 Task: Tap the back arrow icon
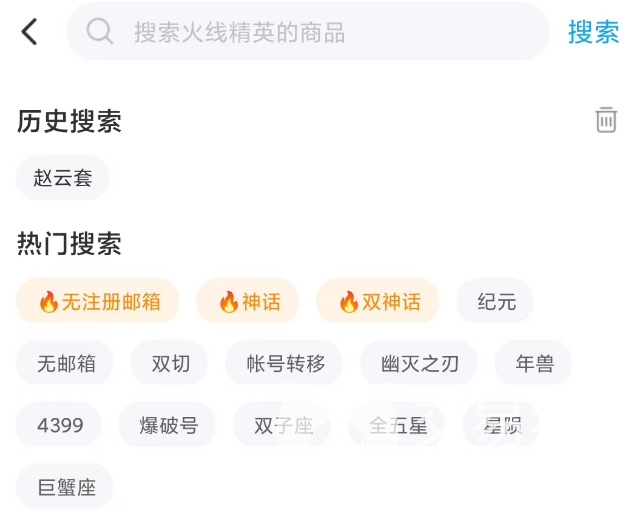tap(30, 32)
